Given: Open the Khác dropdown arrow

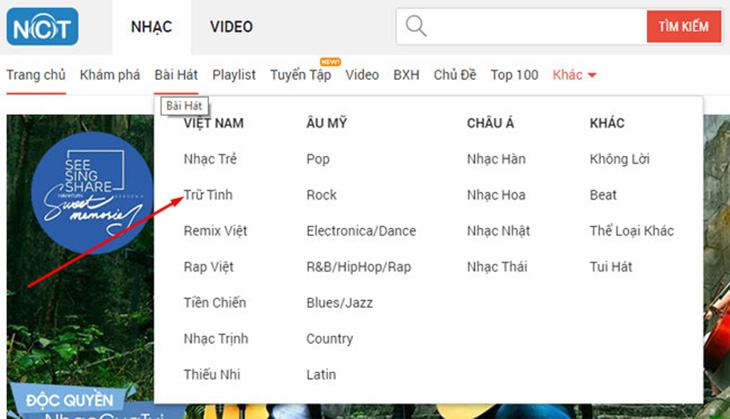Looking at the screenshot, I should [x=592, y=75].
